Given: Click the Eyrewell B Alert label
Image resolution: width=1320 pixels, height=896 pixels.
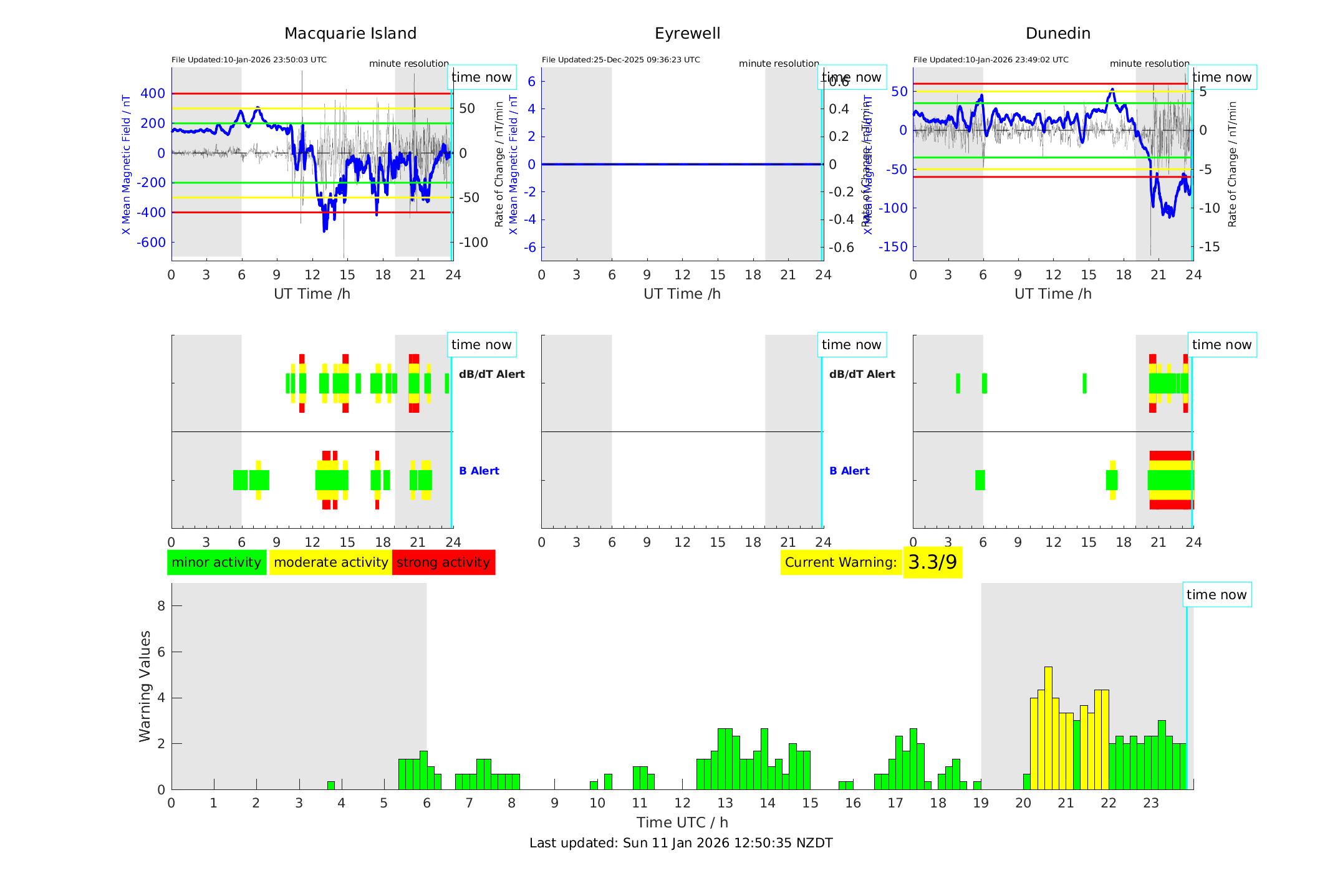Looking at the screenshot, I should [849, 471].
